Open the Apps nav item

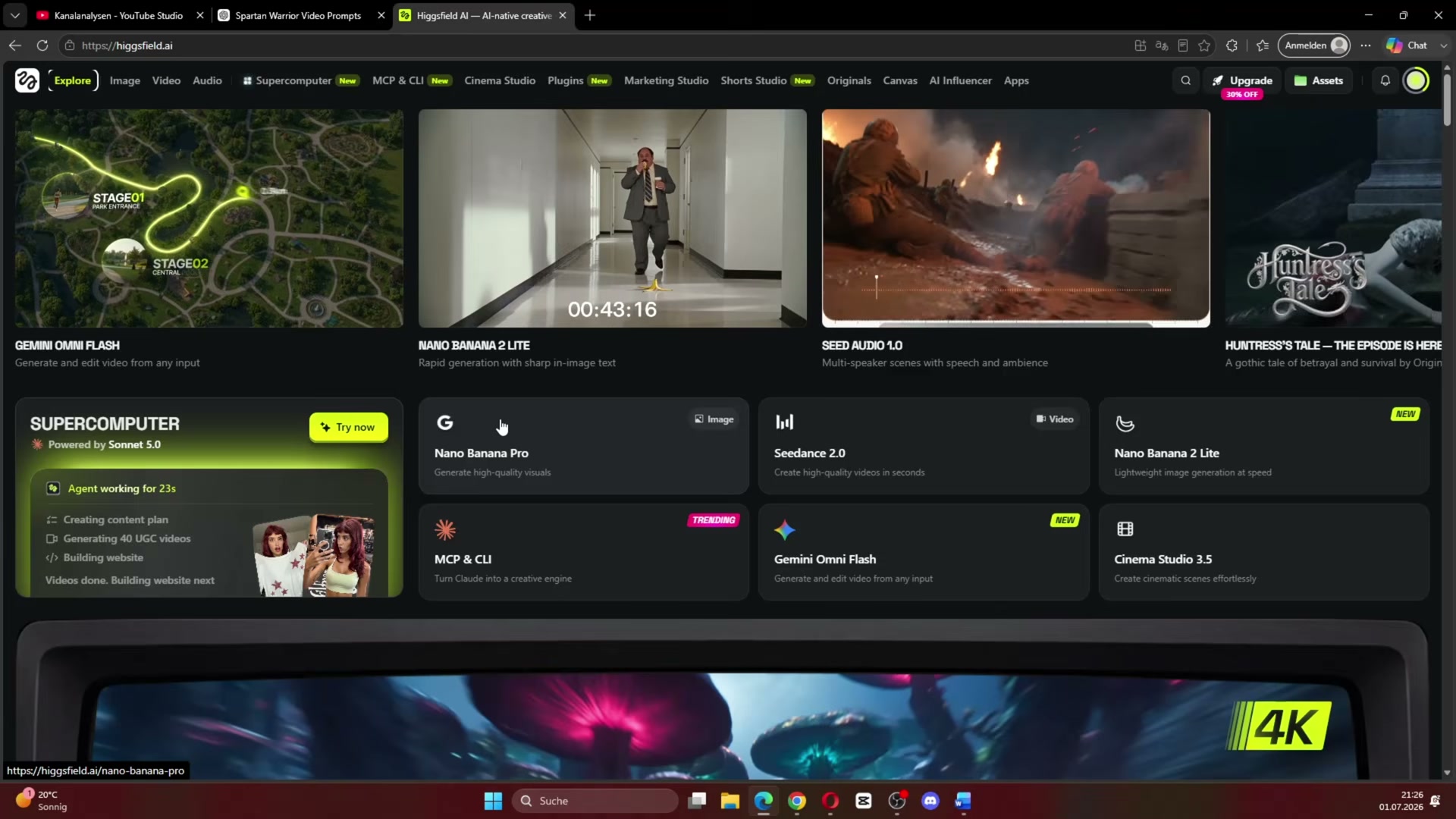tap(1016, 80)
